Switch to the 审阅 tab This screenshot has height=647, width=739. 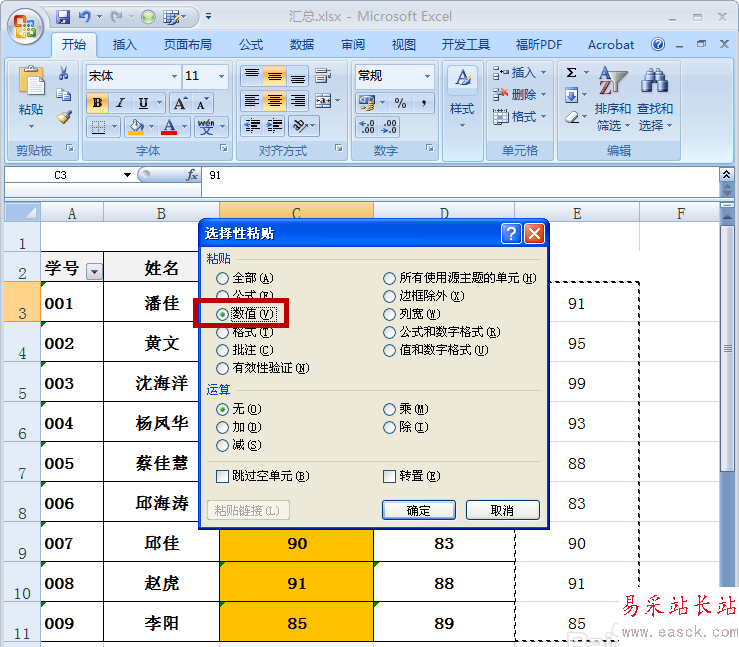click(x=353, y=45)
